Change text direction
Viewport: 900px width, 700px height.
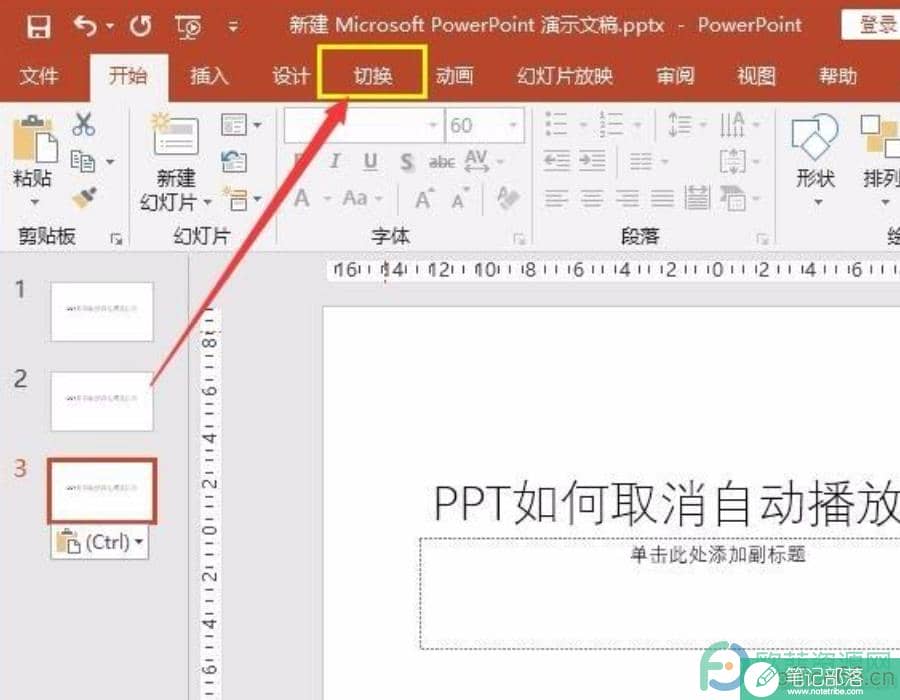click(x=740, y=124)
